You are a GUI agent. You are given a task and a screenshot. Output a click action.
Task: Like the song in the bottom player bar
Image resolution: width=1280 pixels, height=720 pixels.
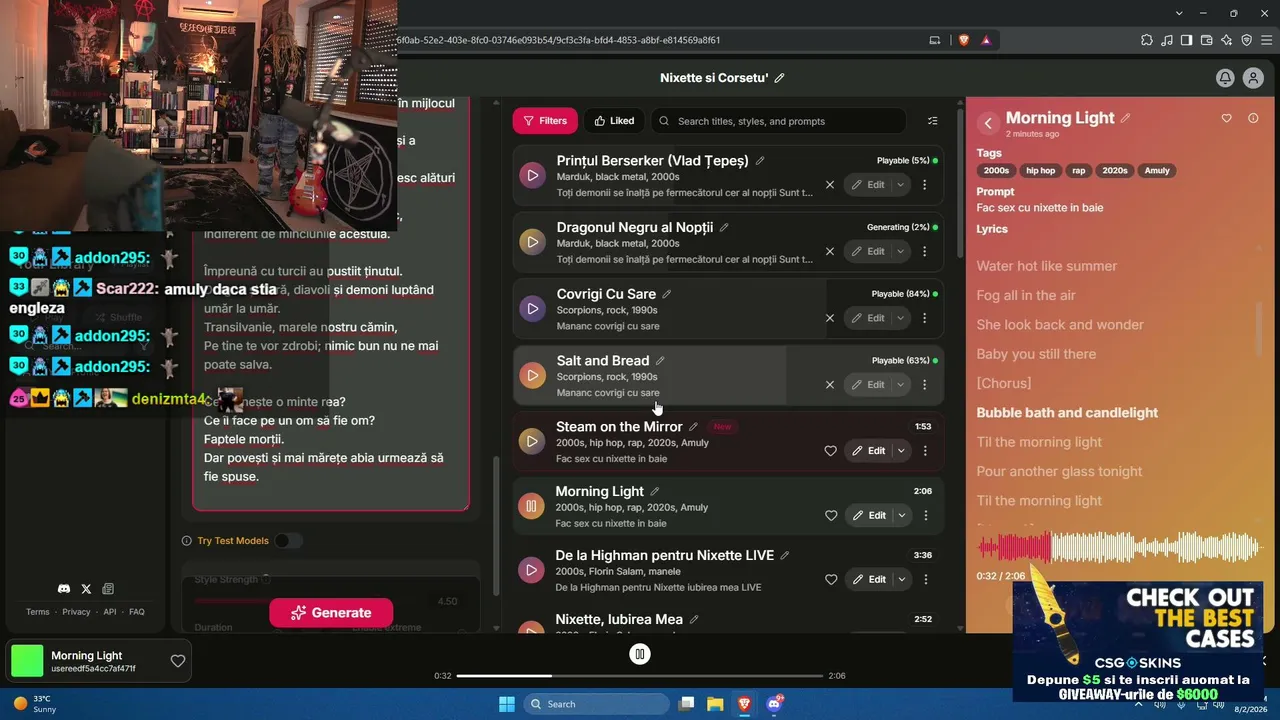coord(178,661)
